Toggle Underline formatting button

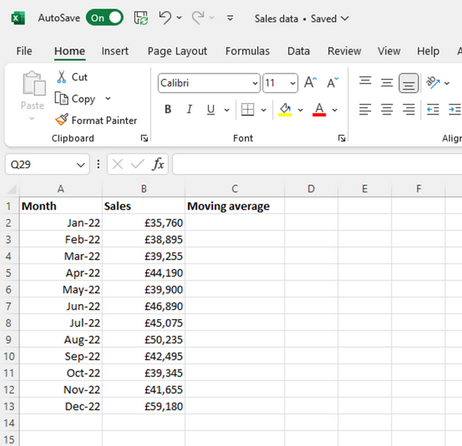click(x=211, y=109)
